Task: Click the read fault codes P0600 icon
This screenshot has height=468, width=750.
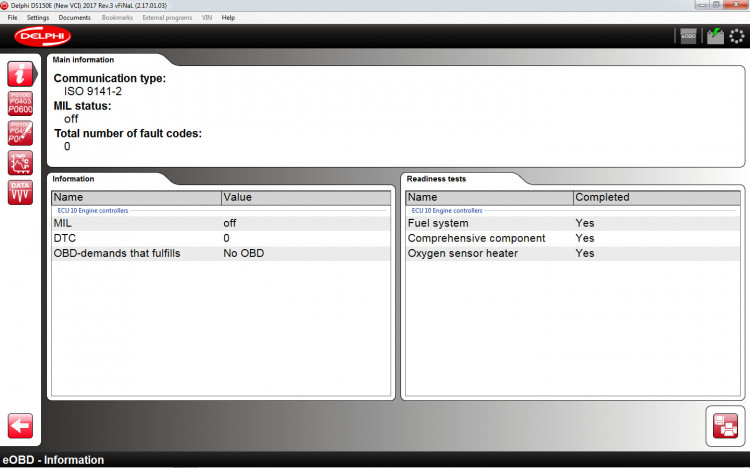Action: coord(20,103)
